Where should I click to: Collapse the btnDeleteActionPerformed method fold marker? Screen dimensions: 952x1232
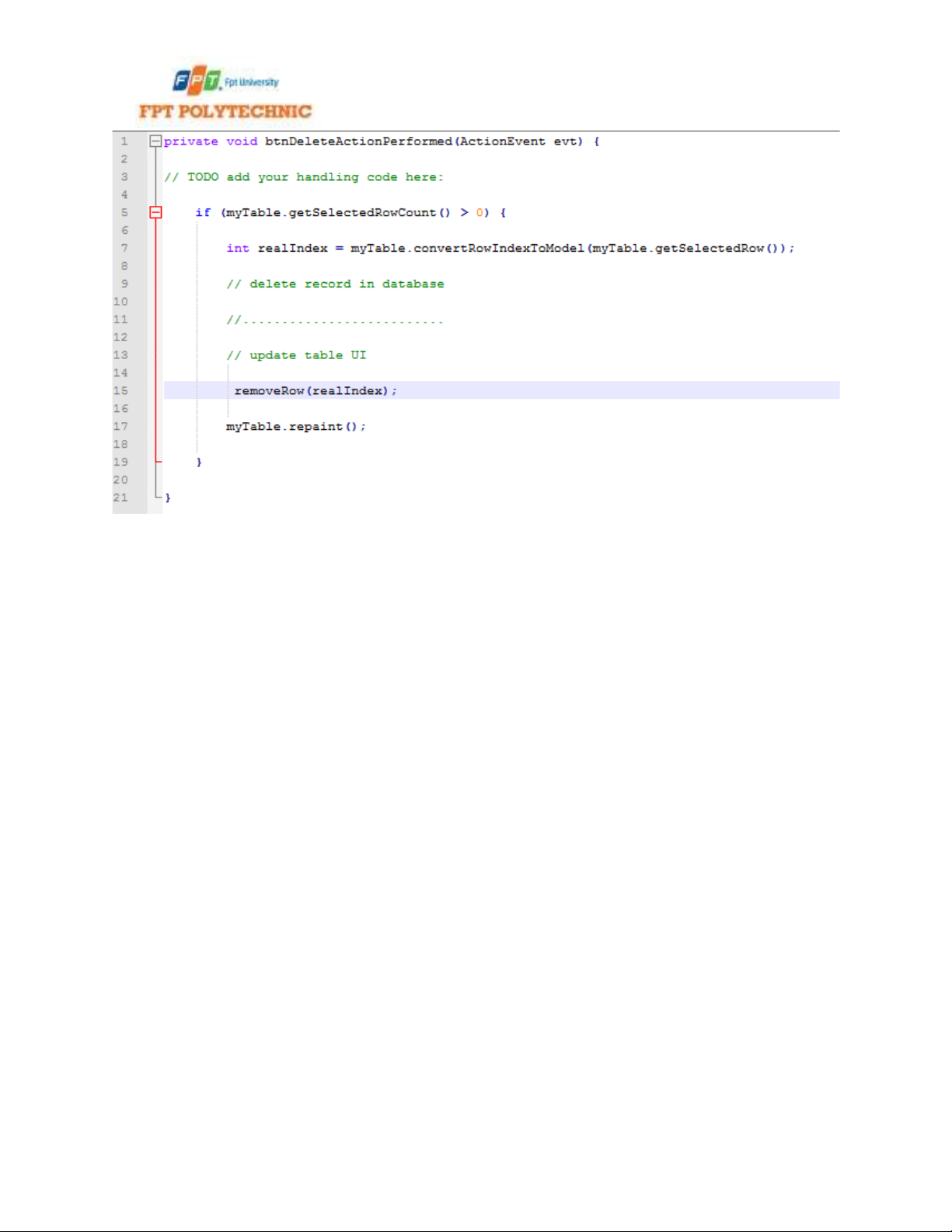[x=155, y=141]
